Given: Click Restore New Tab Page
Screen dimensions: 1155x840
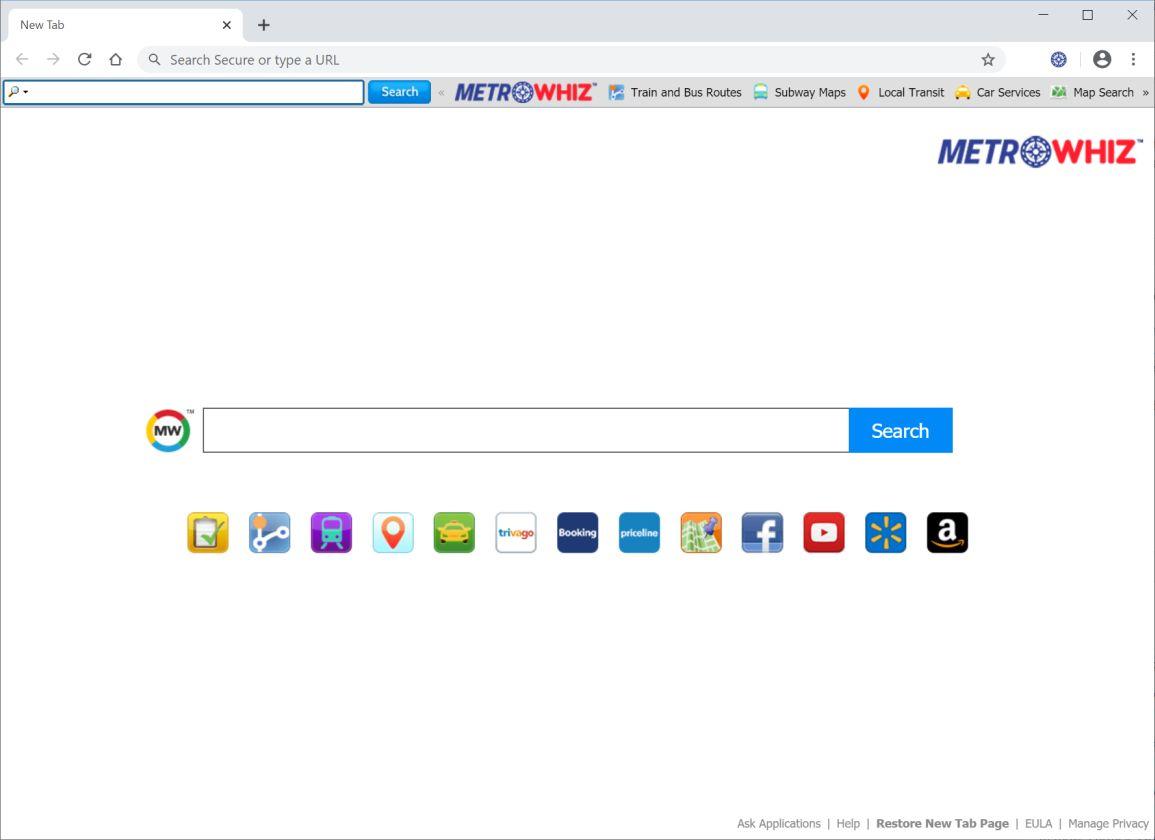Looking at the screenshot, I should [942, 823].
